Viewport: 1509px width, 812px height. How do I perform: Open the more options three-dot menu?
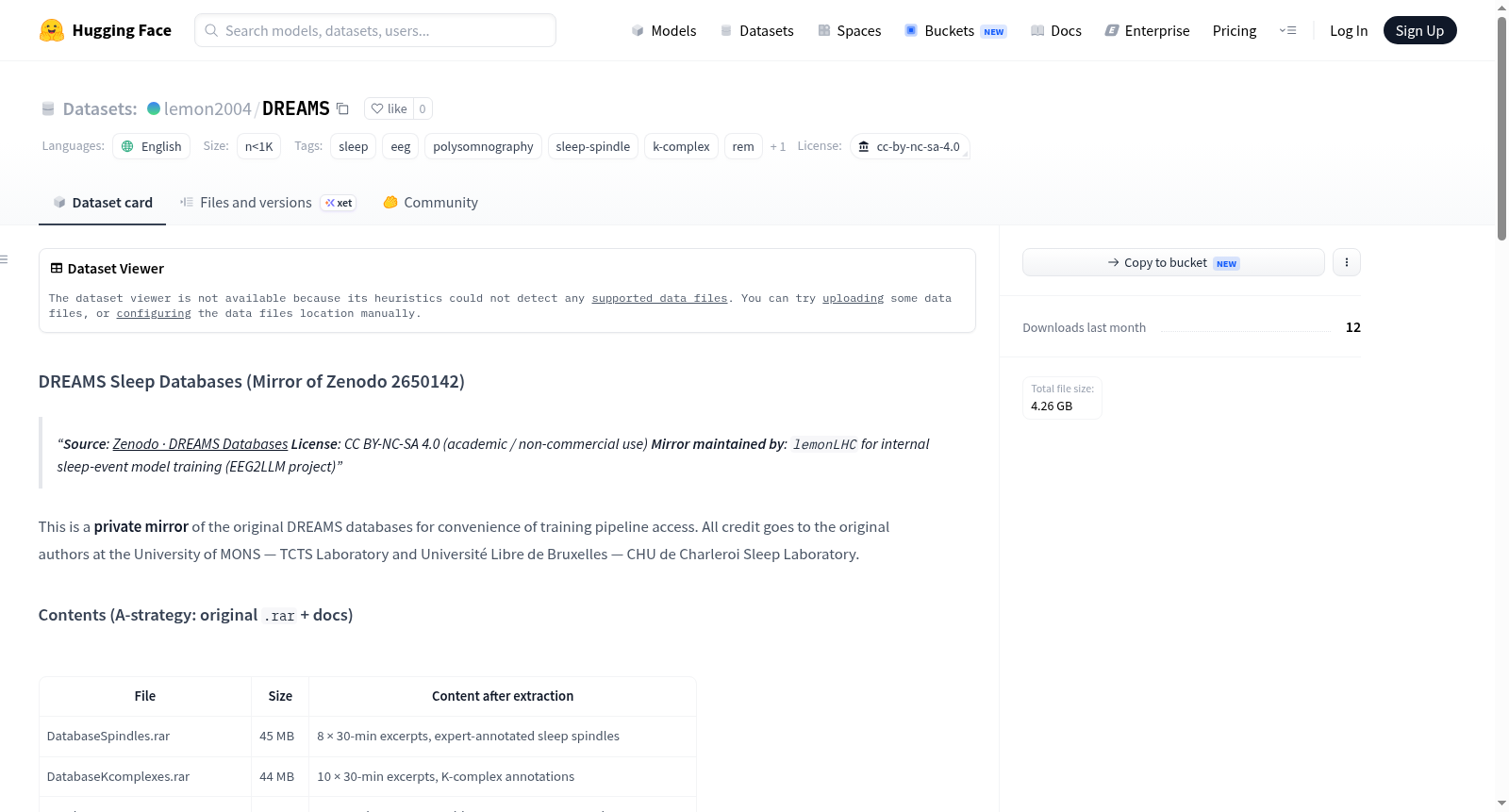(x=1347, y=262)
